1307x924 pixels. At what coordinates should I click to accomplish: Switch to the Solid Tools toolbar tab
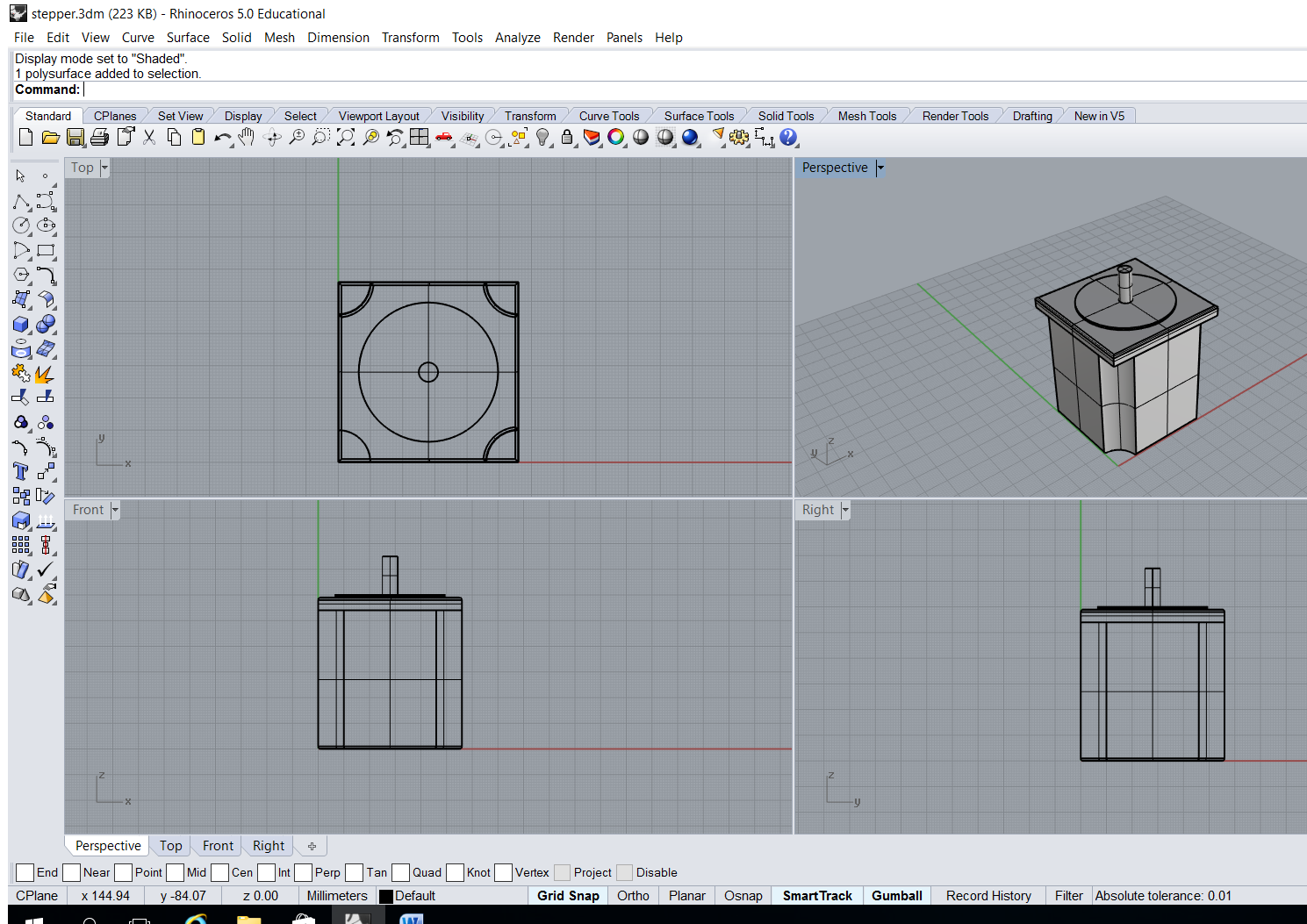click(786, 116)
